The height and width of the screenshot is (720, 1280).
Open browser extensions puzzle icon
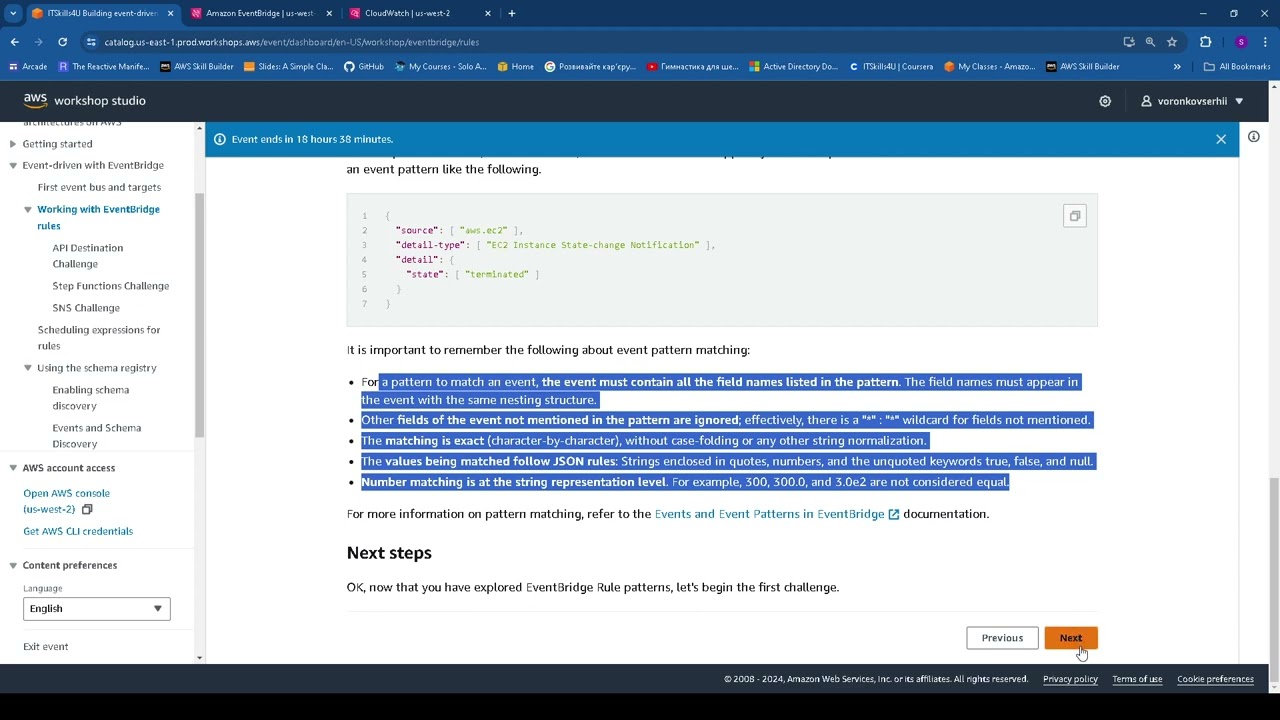(1206, 42)
